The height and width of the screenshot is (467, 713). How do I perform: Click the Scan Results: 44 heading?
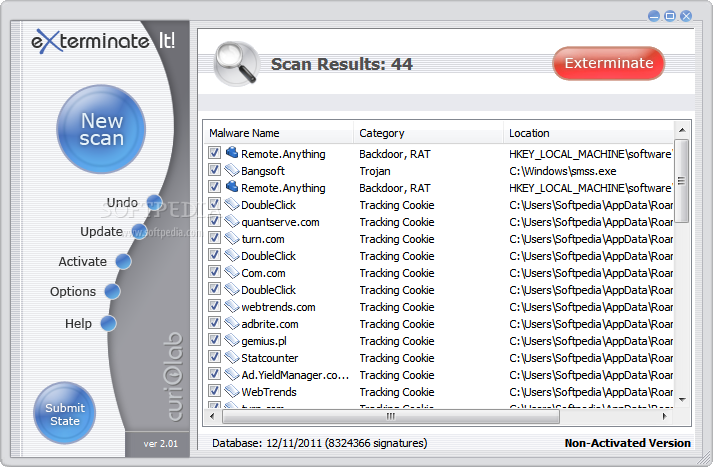pos(341,64)
